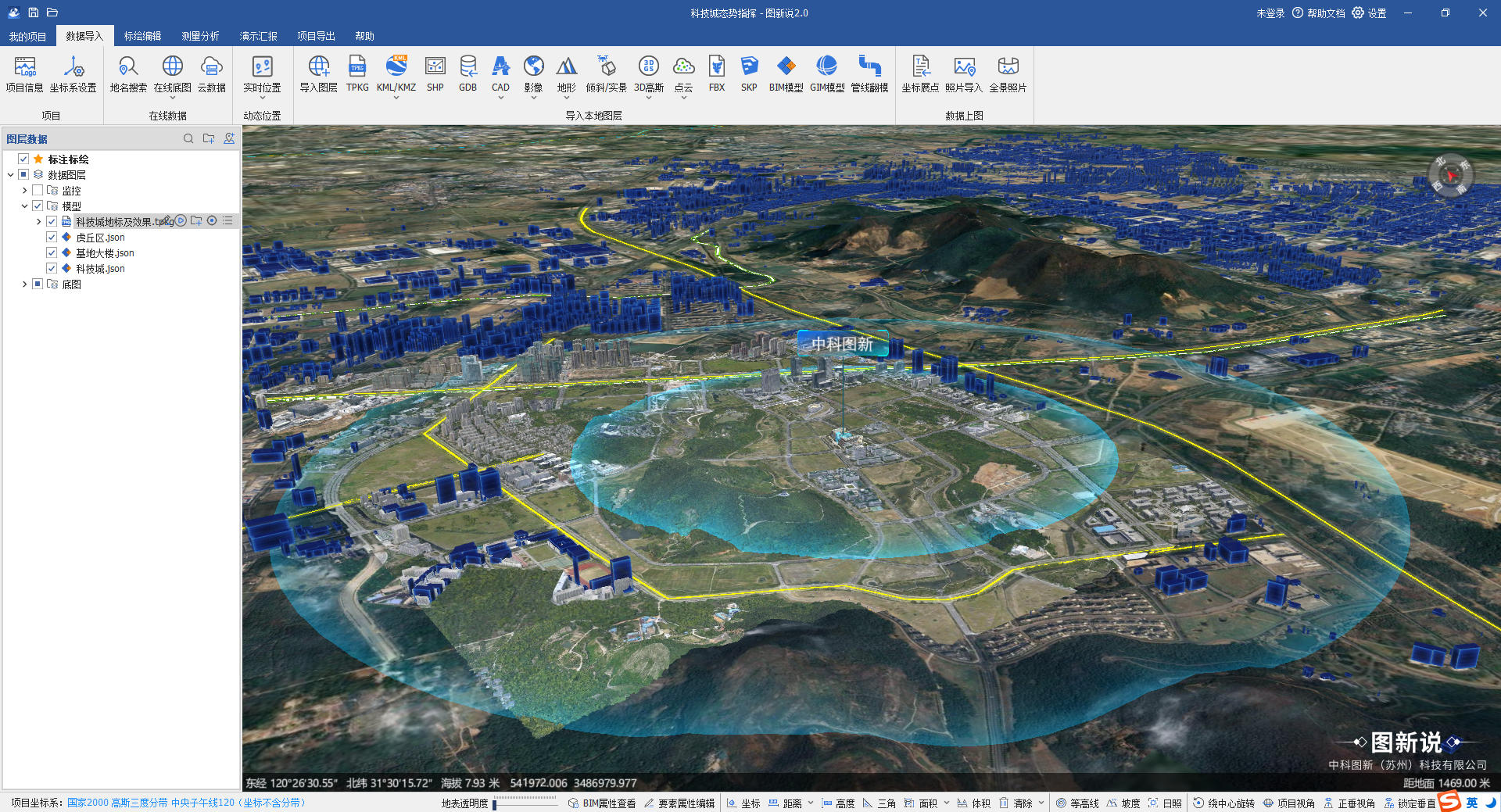Click the 坐标展点 tool
1501x812 pixels.
[920, 74]
